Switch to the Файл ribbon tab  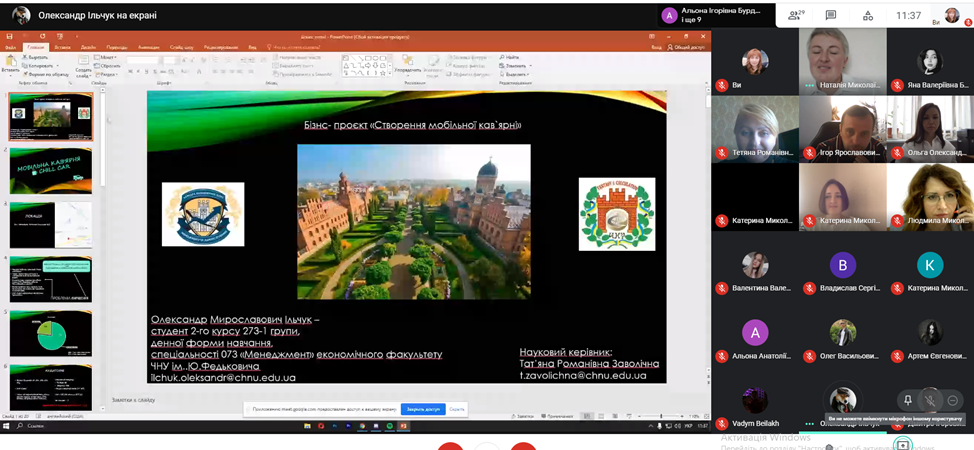point(11,47)
